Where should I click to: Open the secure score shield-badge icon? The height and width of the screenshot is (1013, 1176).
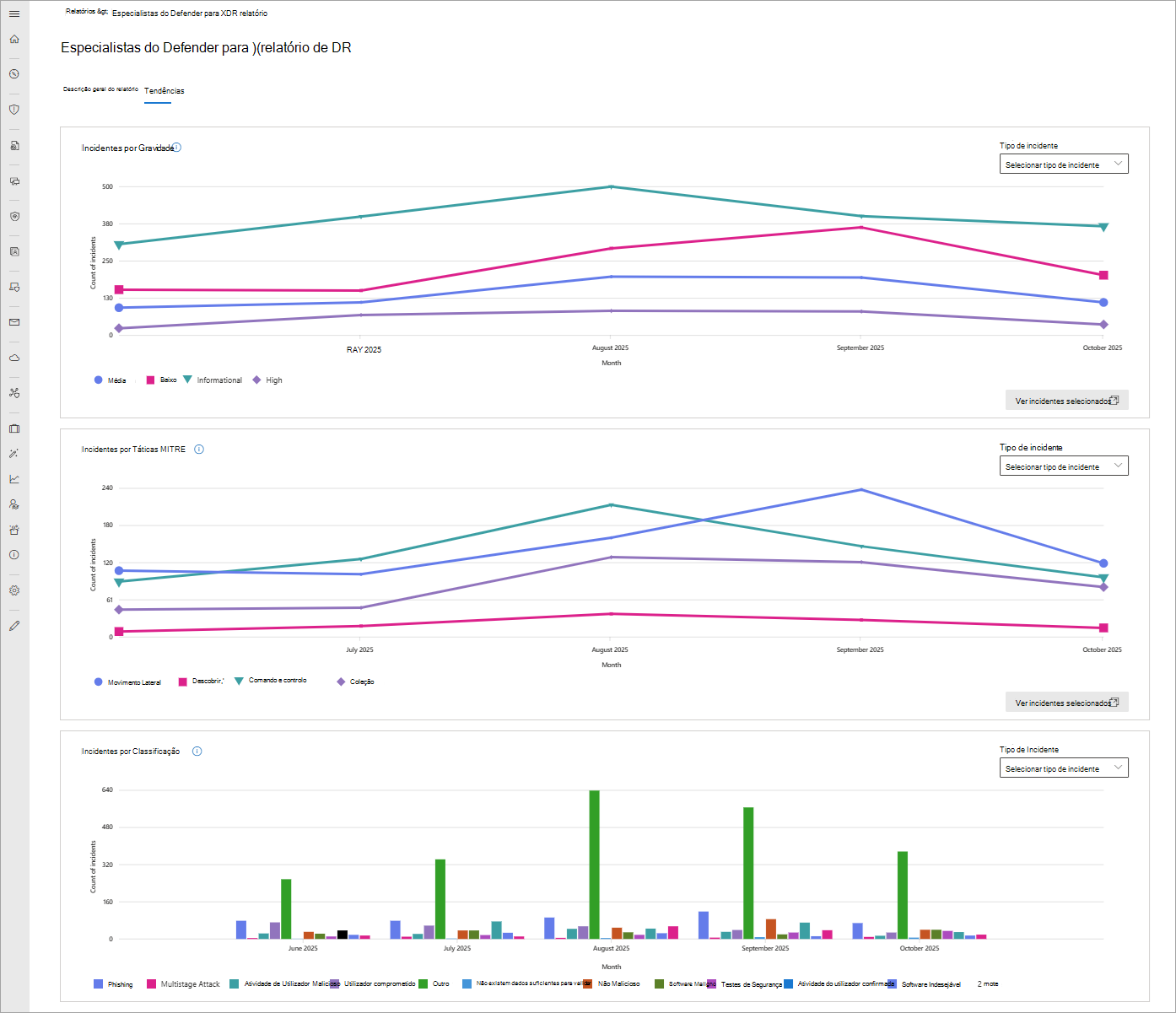tap(14, 216)
